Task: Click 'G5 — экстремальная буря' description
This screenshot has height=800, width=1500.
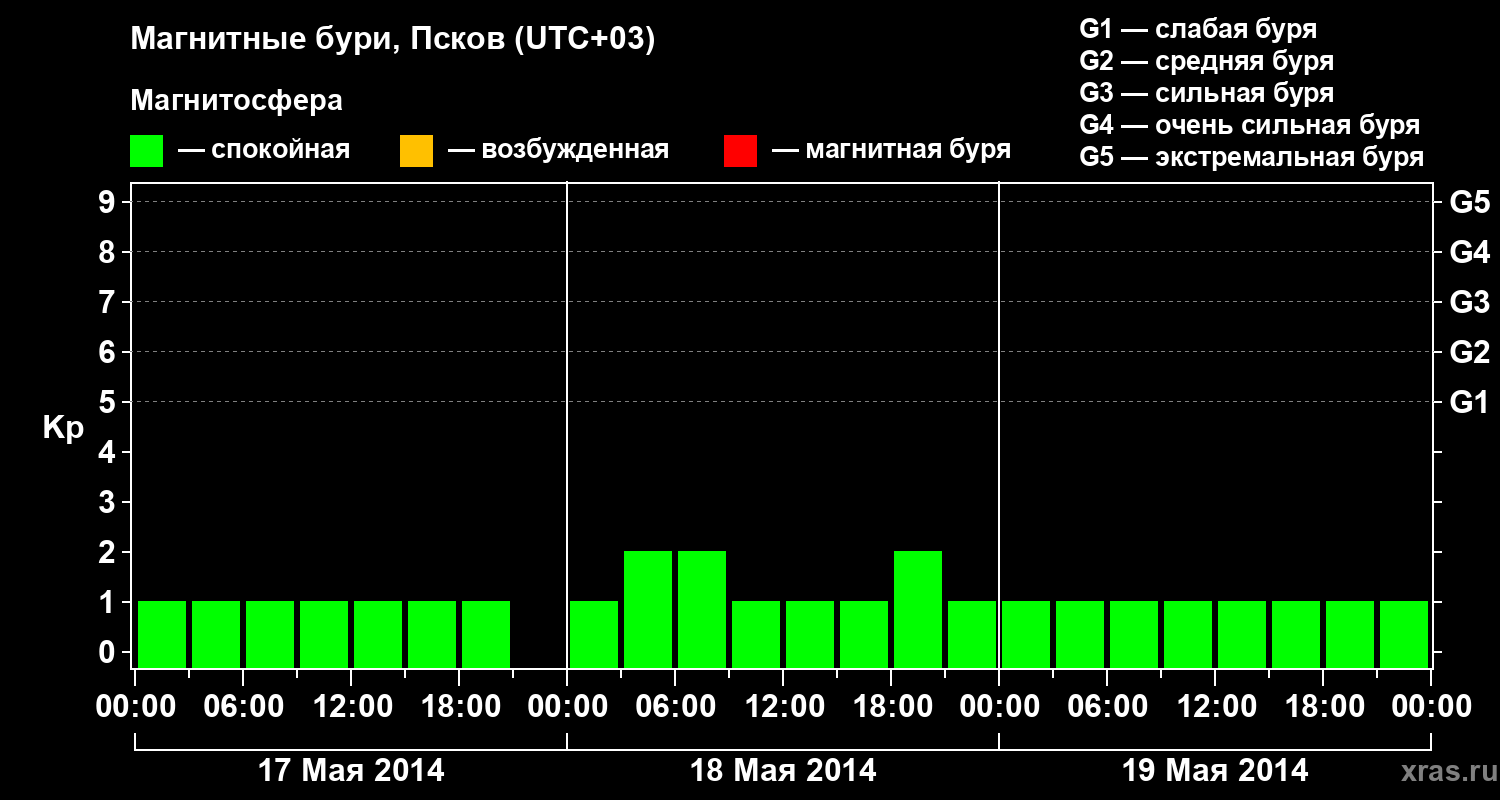Action: (1252, 158)
